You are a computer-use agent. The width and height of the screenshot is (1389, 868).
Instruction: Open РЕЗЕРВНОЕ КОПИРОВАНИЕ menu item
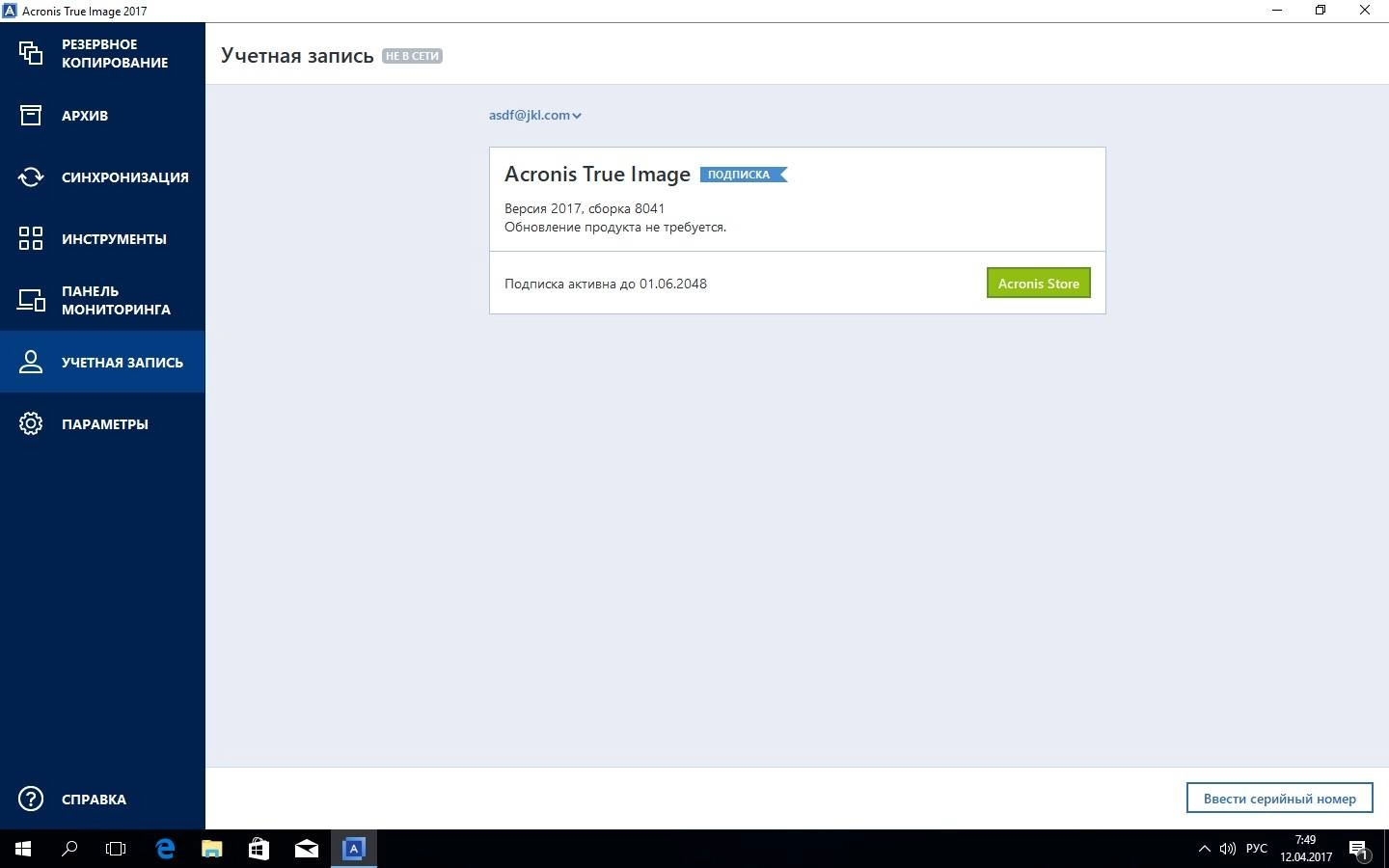pos(102,53)
